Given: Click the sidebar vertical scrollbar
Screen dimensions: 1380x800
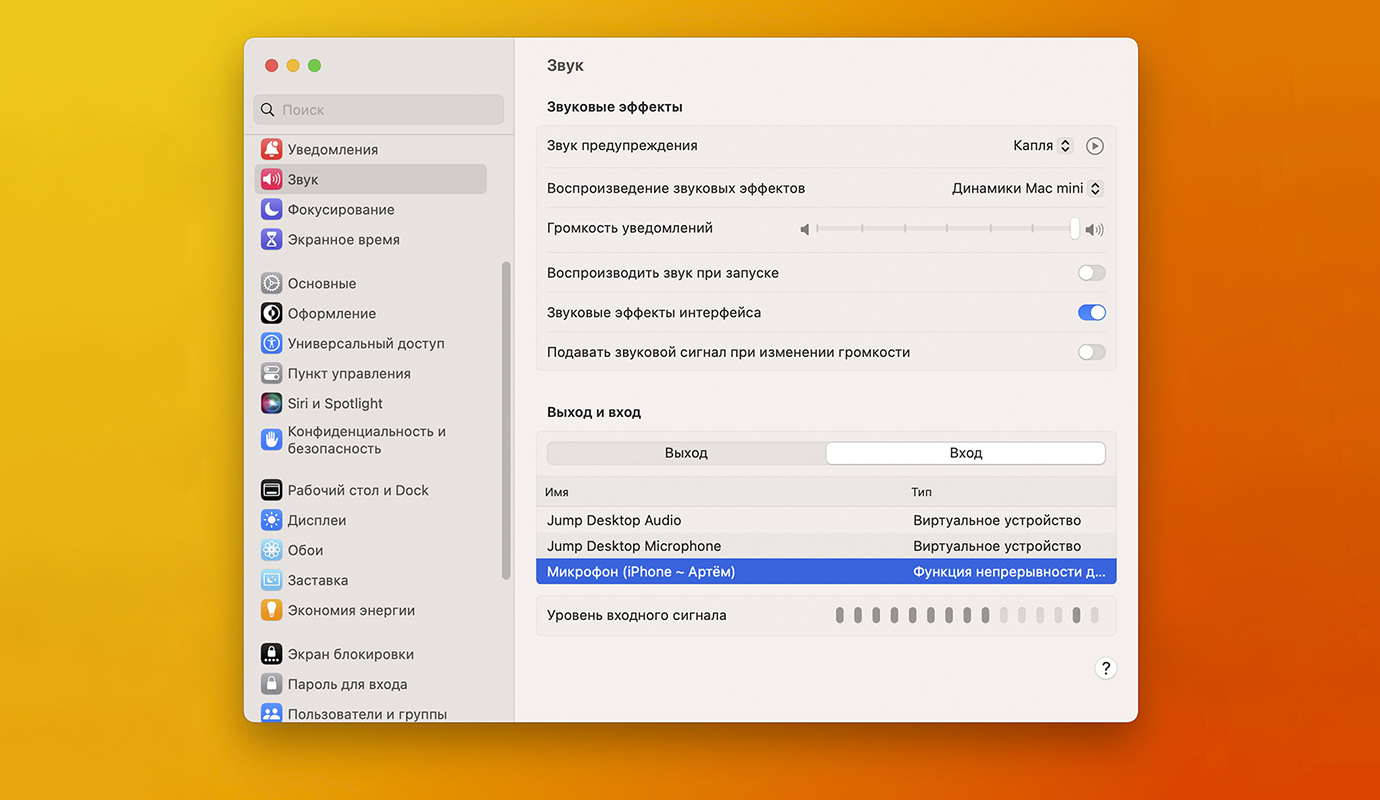Looking at the screenshot, I should pyautogui.click(x=506, y=420).
